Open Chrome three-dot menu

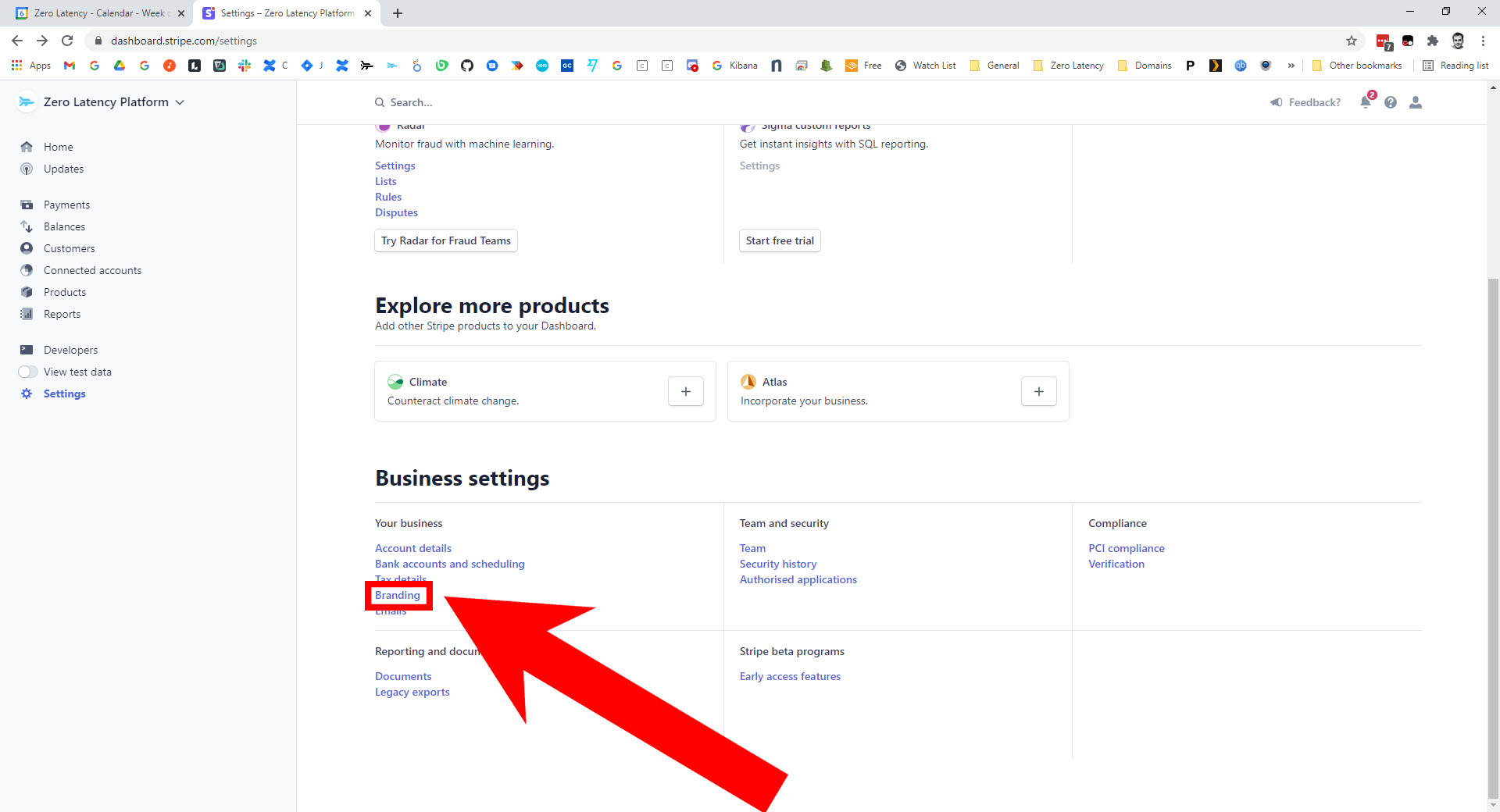pos(1483,41)
